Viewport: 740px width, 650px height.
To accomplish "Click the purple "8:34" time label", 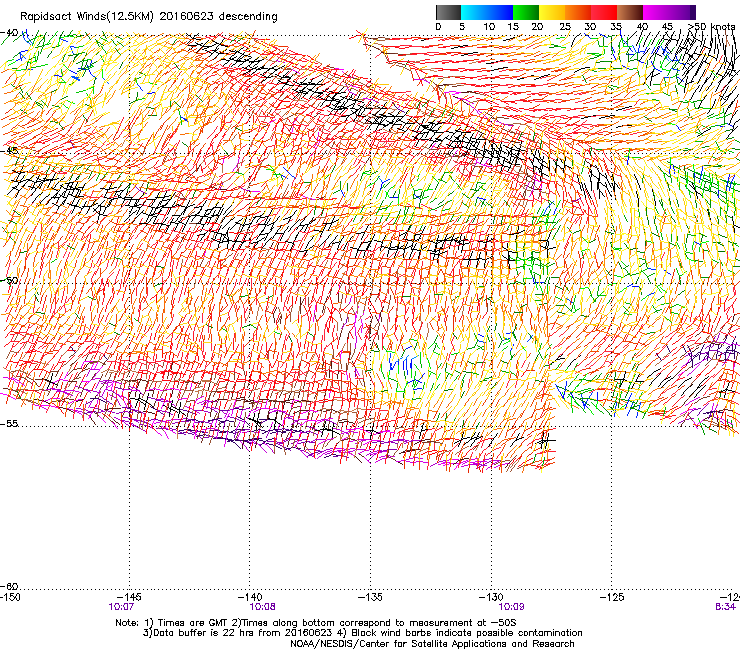I will [725, 607].
